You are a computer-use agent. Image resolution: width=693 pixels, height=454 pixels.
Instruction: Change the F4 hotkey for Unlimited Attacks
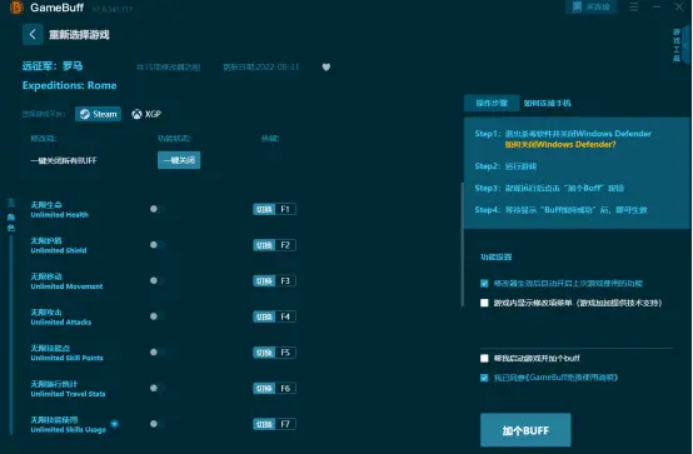(x=274, y=317)
